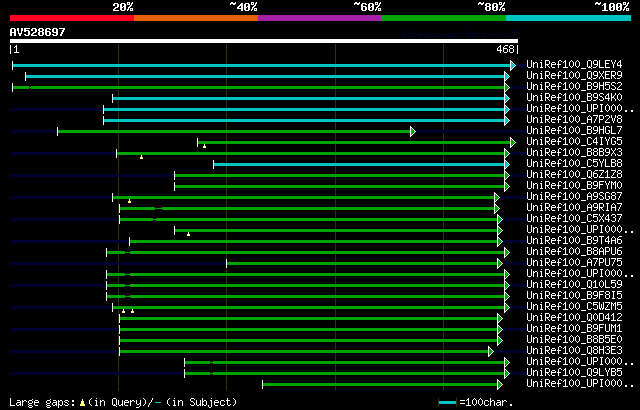Open hit UniRef100_C5YLB8
640x410 pixels.
[574, 164]
